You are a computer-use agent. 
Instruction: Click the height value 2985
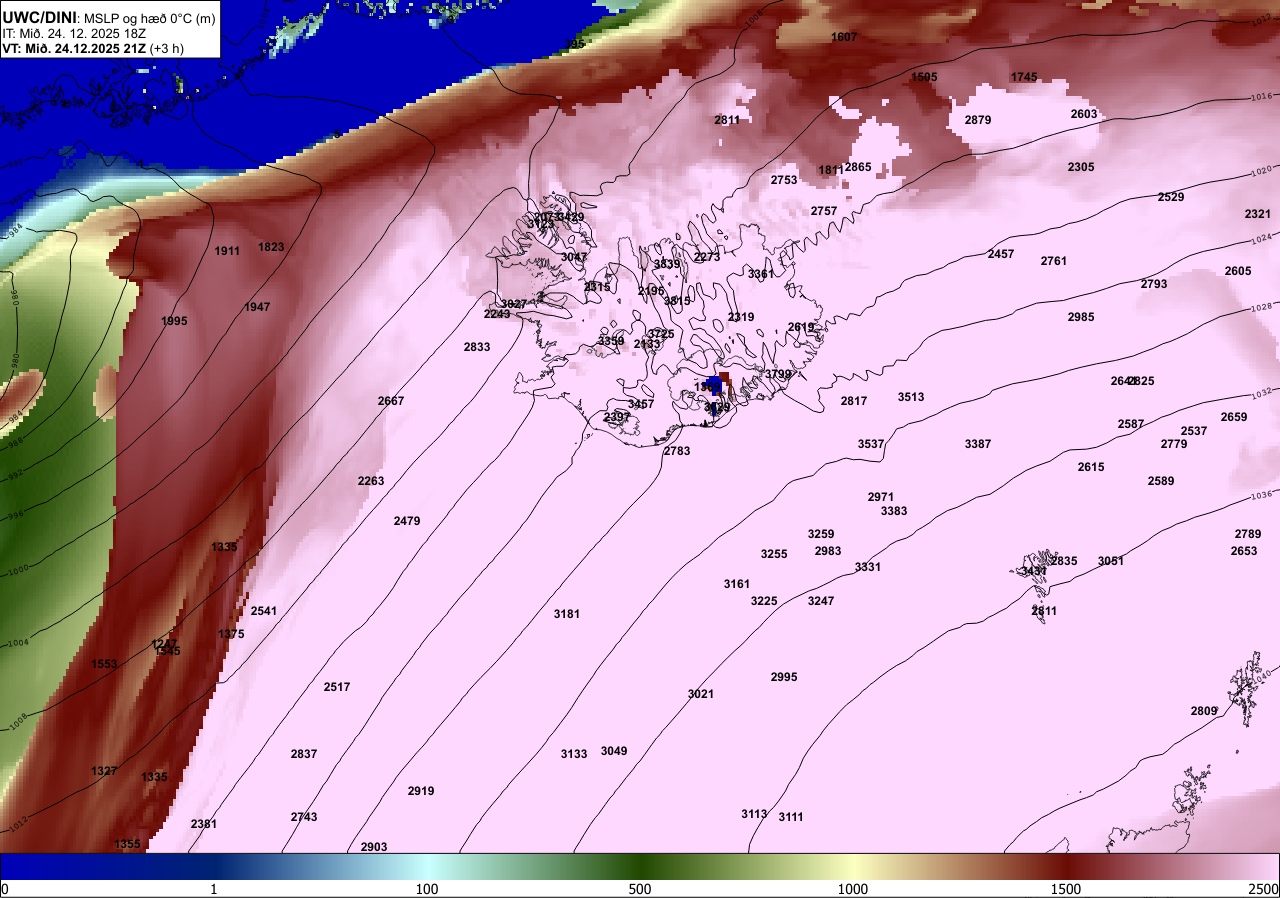click(x=1080, y=317)
